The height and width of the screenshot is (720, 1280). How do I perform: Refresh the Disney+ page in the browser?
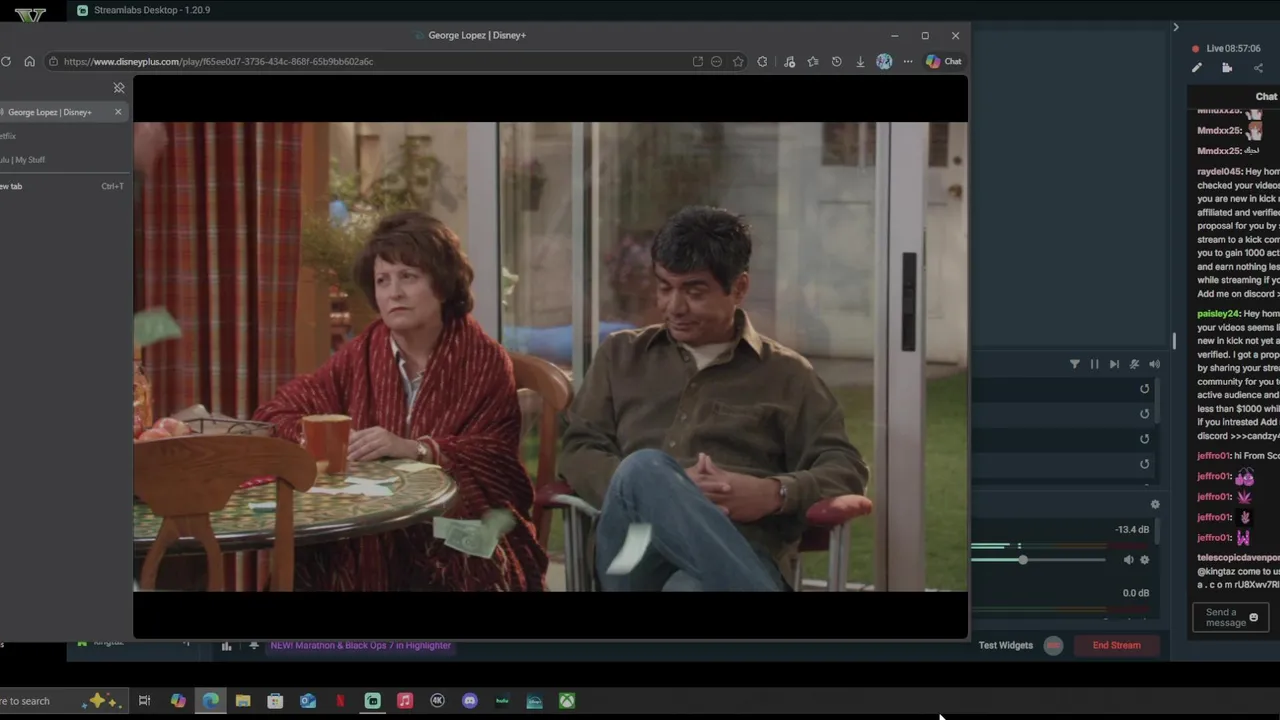(x=6, y=61)
